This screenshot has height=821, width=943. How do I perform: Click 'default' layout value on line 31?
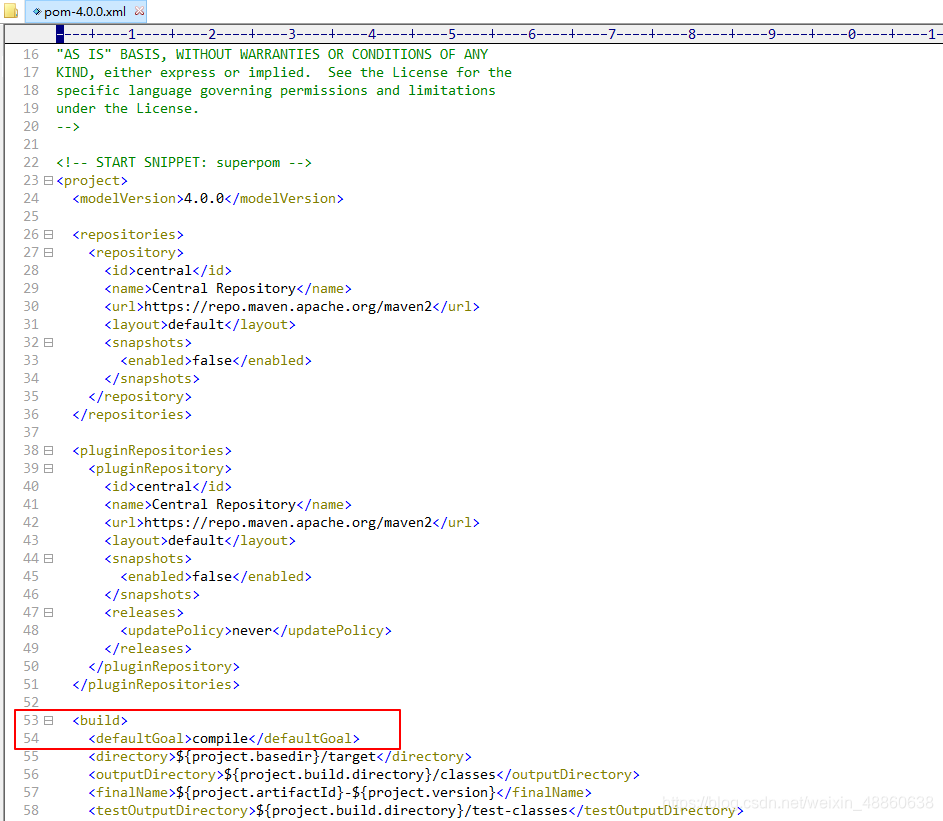pyautogui.click(x=196, y=325)
